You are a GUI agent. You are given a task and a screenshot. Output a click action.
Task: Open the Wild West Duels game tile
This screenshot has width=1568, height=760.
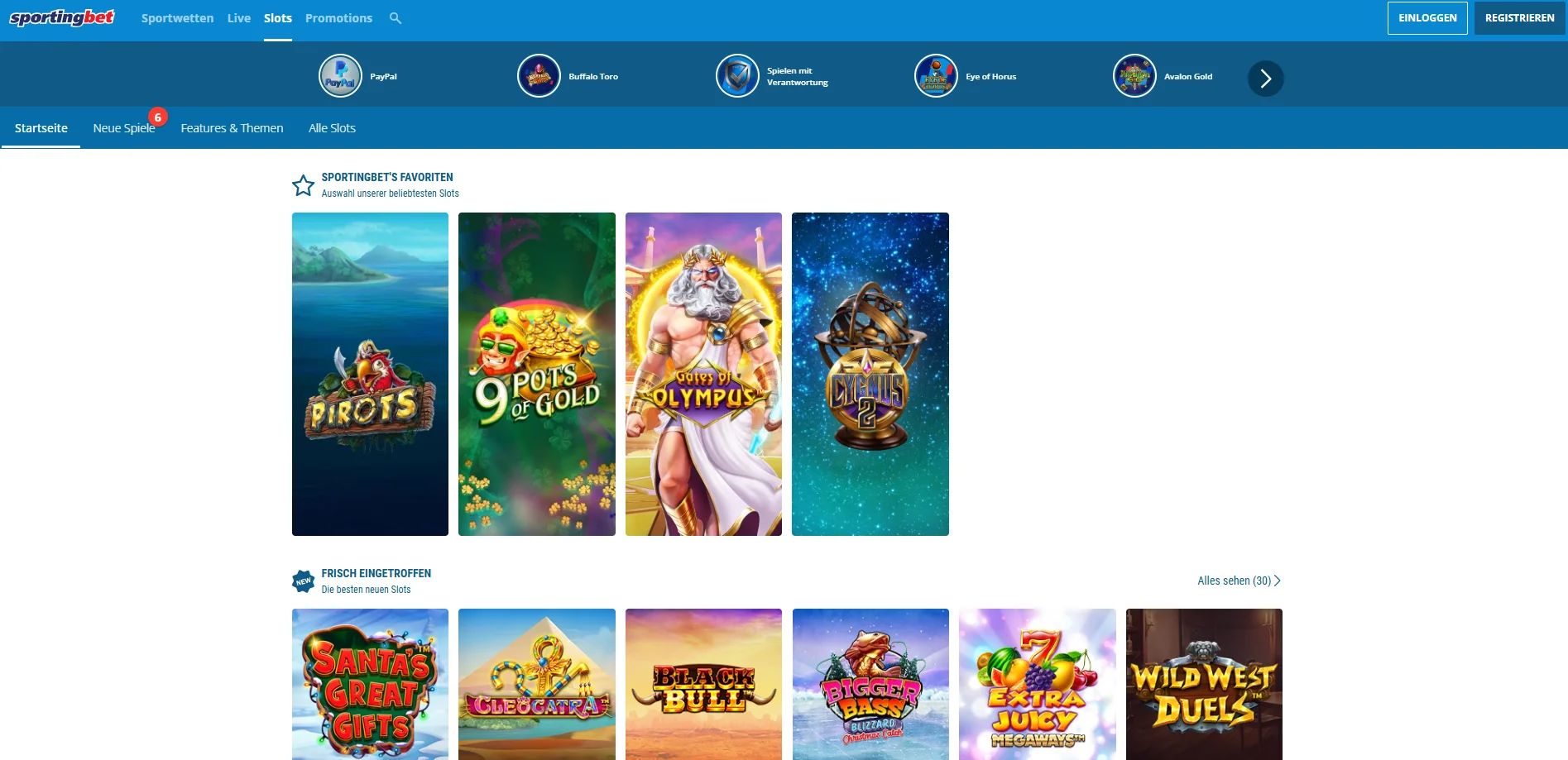click(x=1204, y=684)
